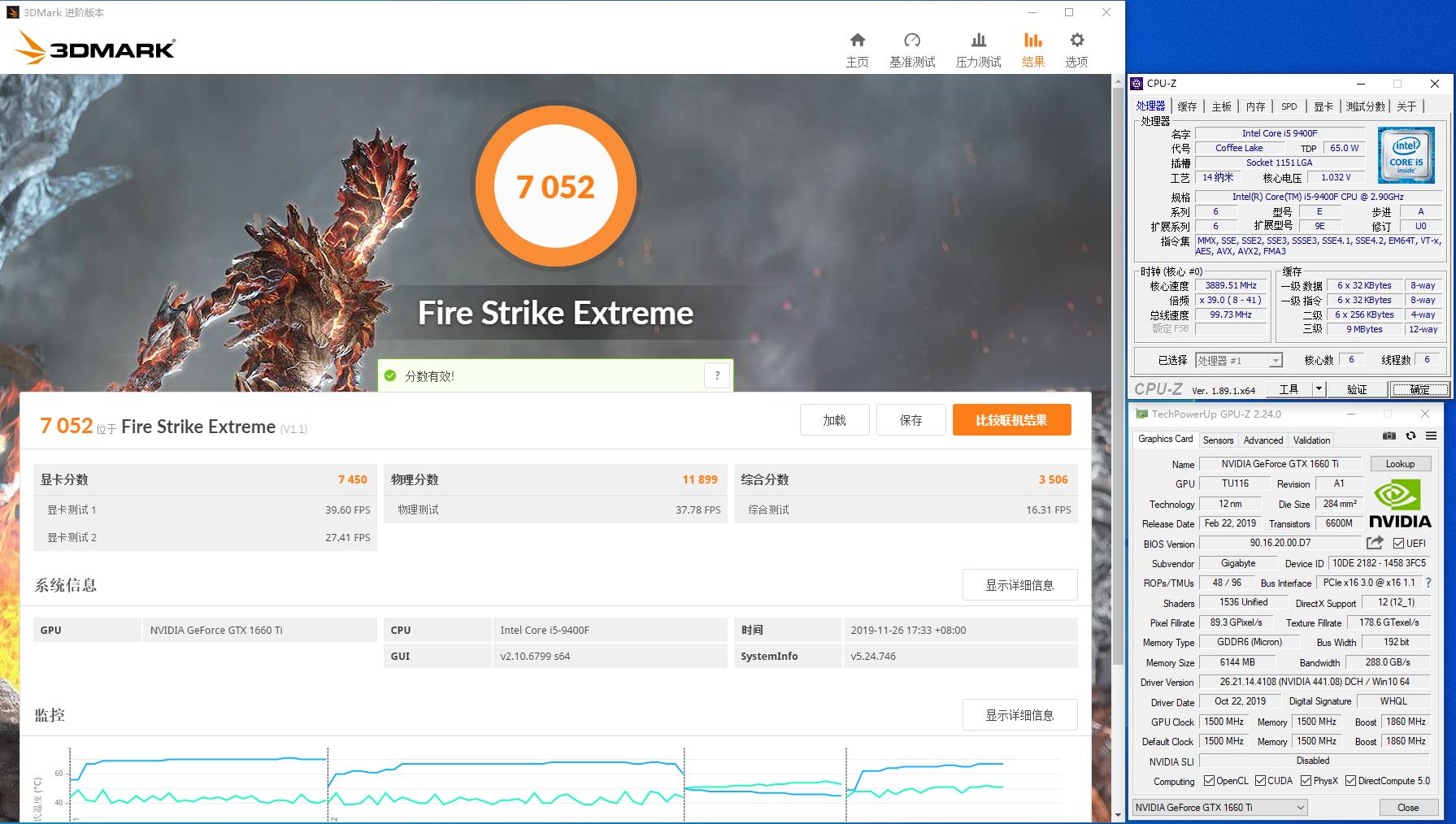The width and height of the screenshot is (1456, 824).
Task: Toggle the DirectCompute 5.0 checkbox
Action: click(x=1350, y=781)
